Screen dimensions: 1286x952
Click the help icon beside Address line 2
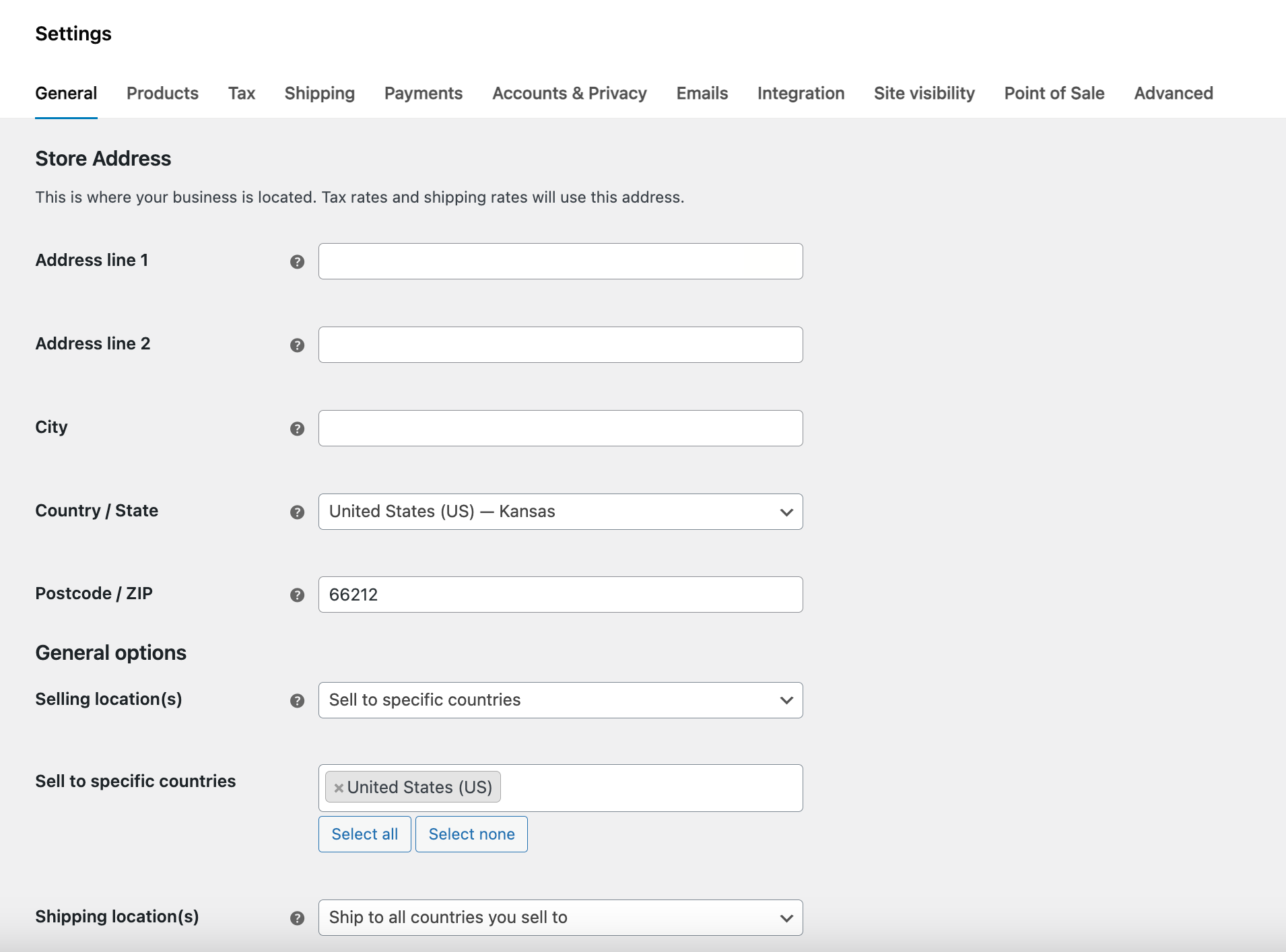pyautogui.click(x=296, y=345)
